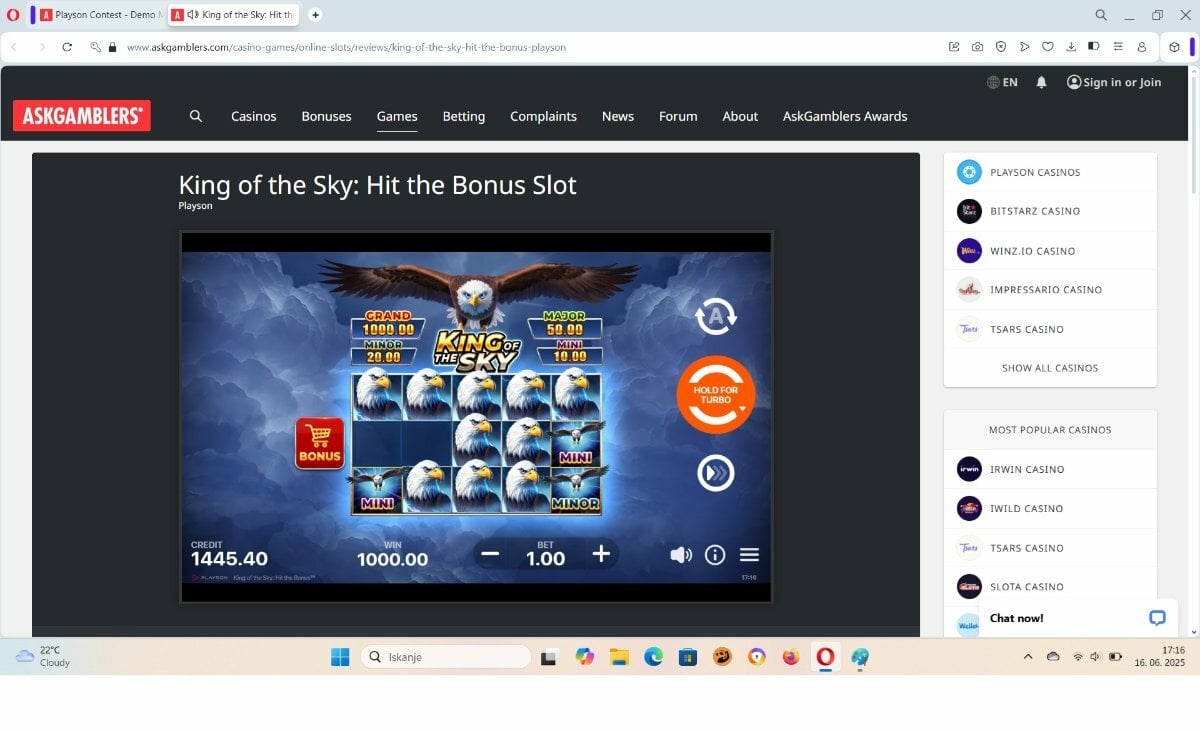Open Playson Casinos link

[1050, 172]
